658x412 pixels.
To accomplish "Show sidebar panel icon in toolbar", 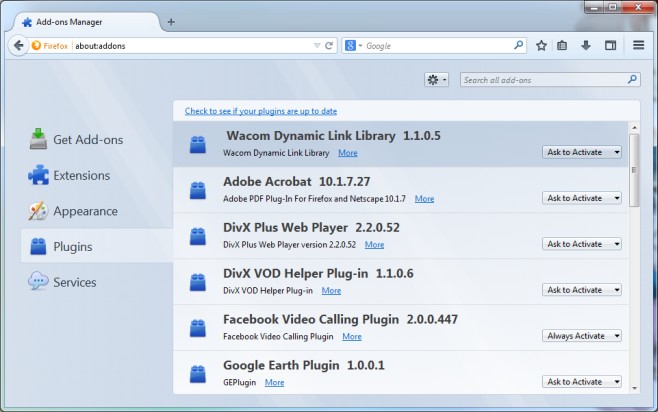I will [x=611, y=45].
